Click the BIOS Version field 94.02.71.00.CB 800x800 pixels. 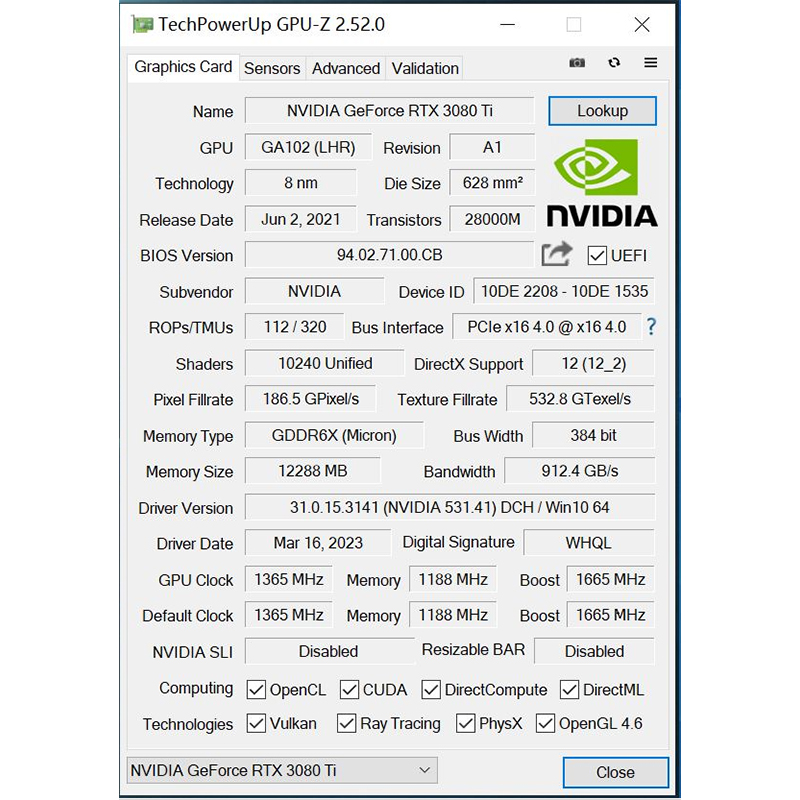[x=390, y=255]
